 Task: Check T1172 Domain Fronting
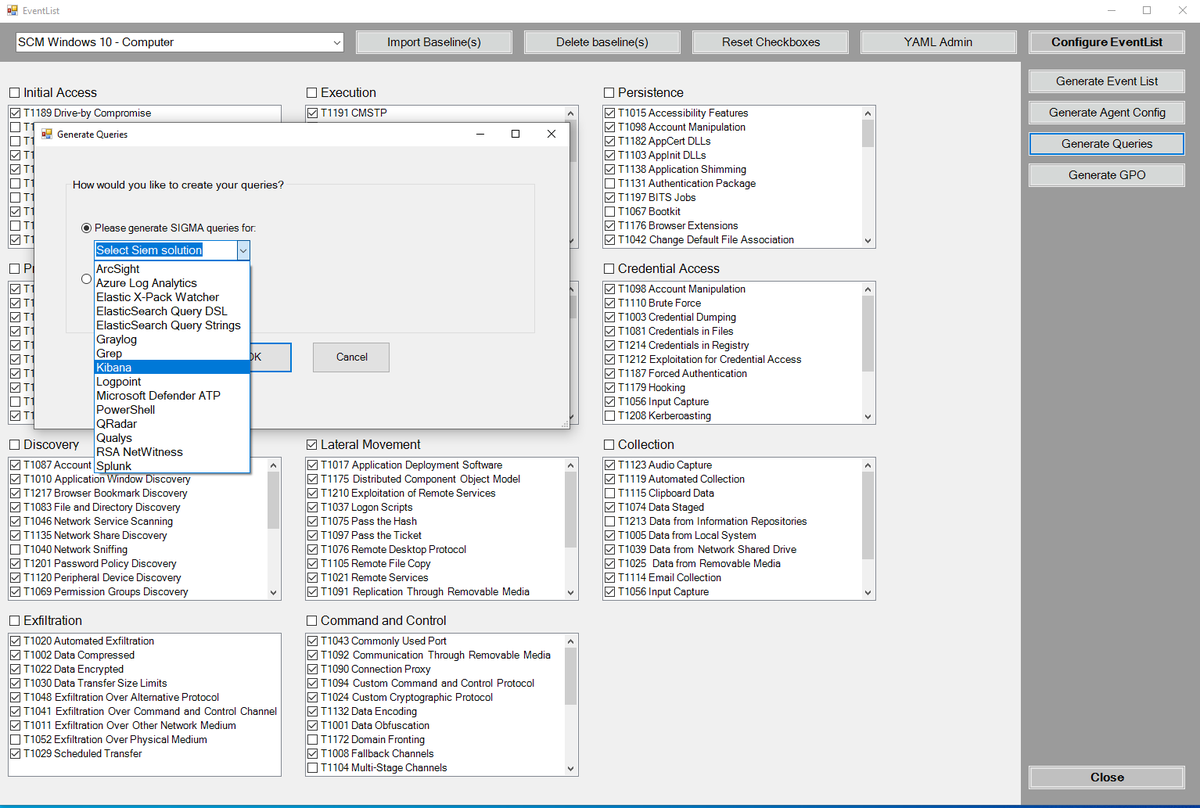tap(313, 739)
